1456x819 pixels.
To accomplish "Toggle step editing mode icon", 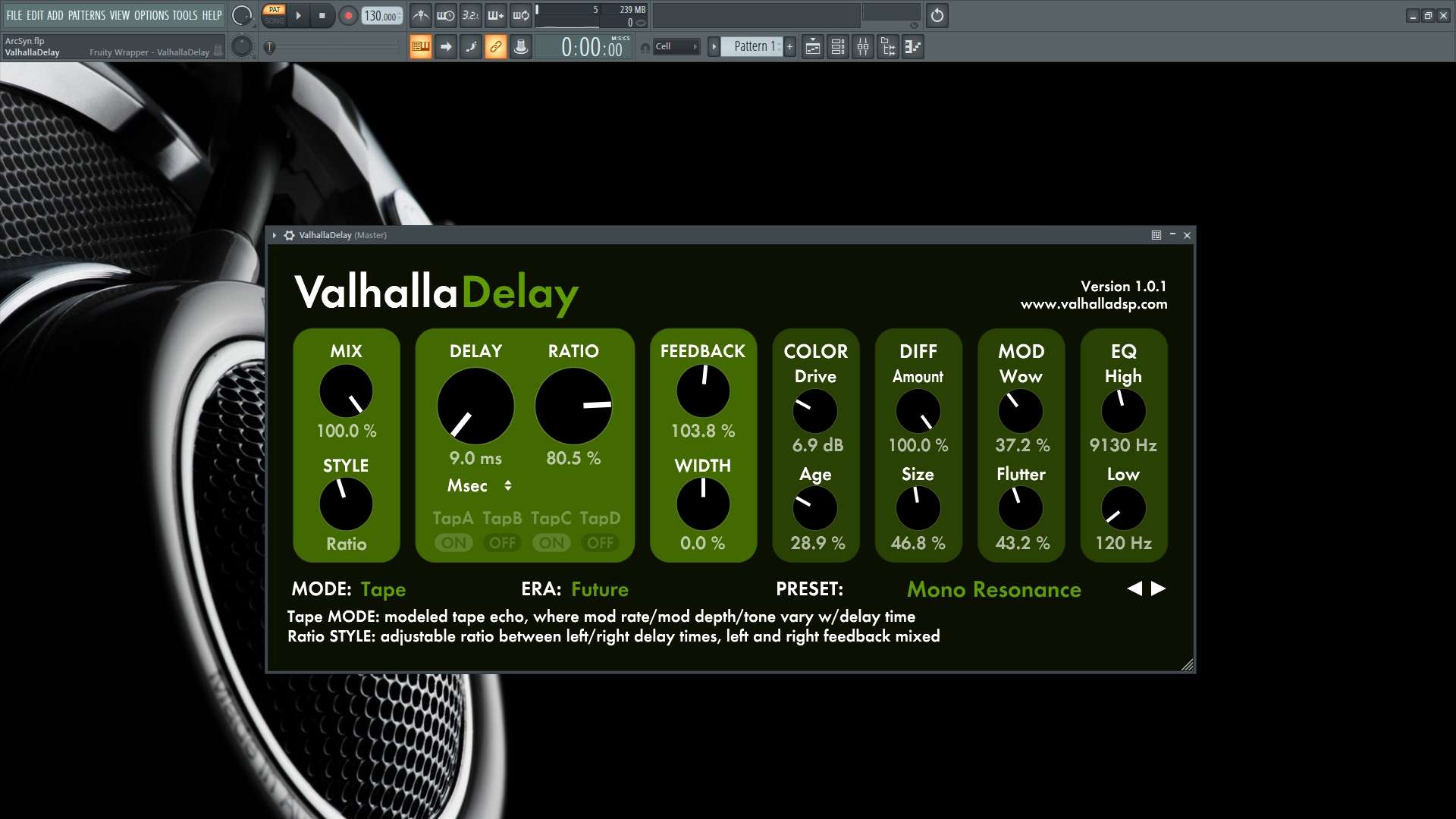I will [471, 47].
